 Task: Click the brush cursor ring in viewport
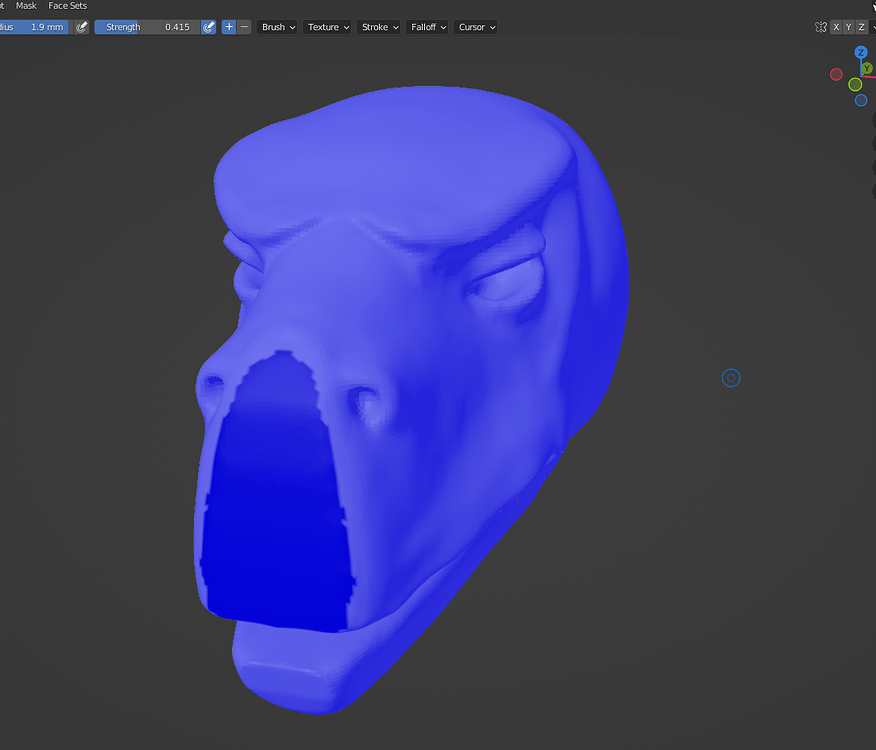tap(731, 378)
